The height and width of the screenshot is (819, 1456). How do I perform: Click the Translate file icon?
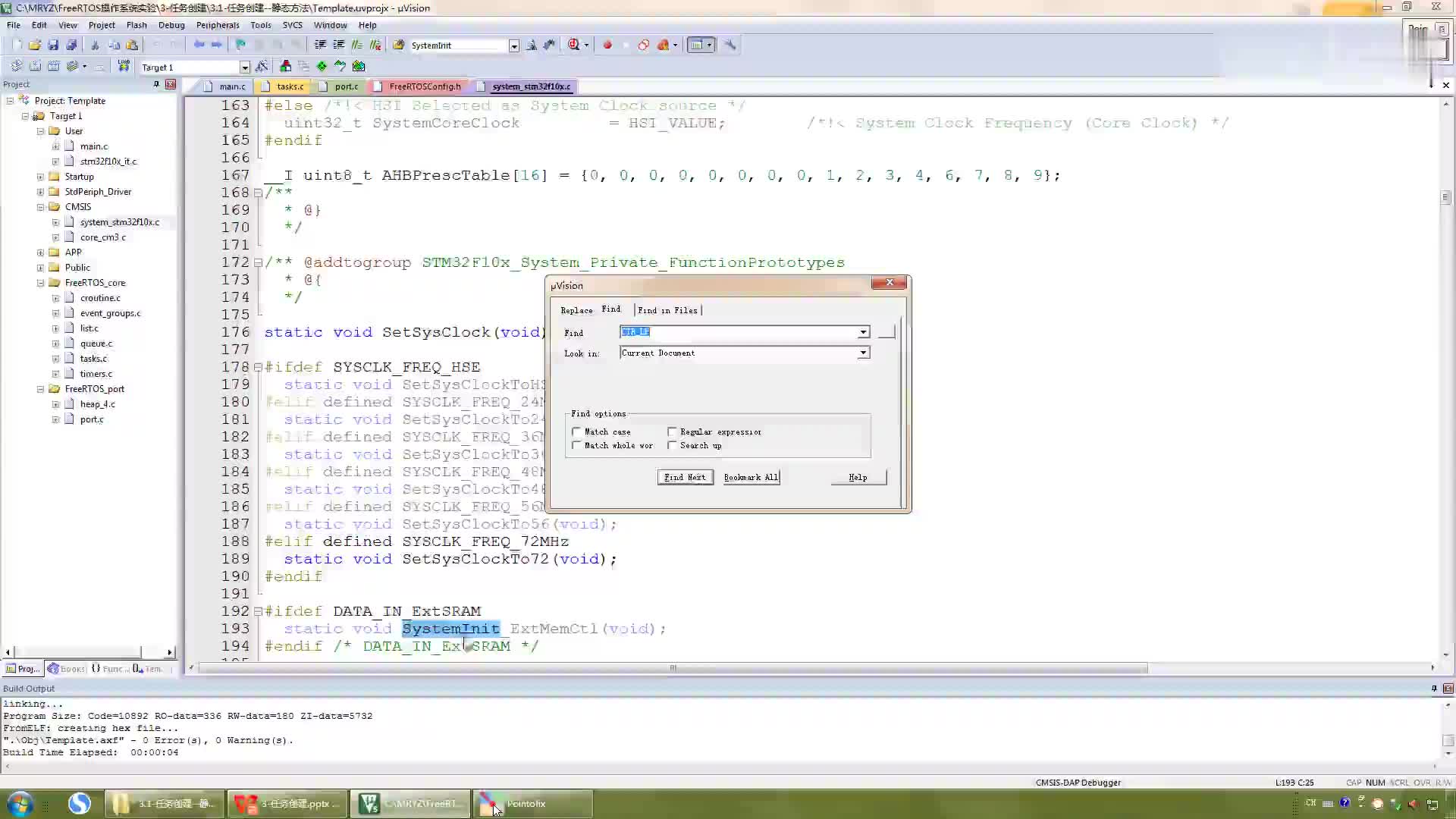click(17, 66)
